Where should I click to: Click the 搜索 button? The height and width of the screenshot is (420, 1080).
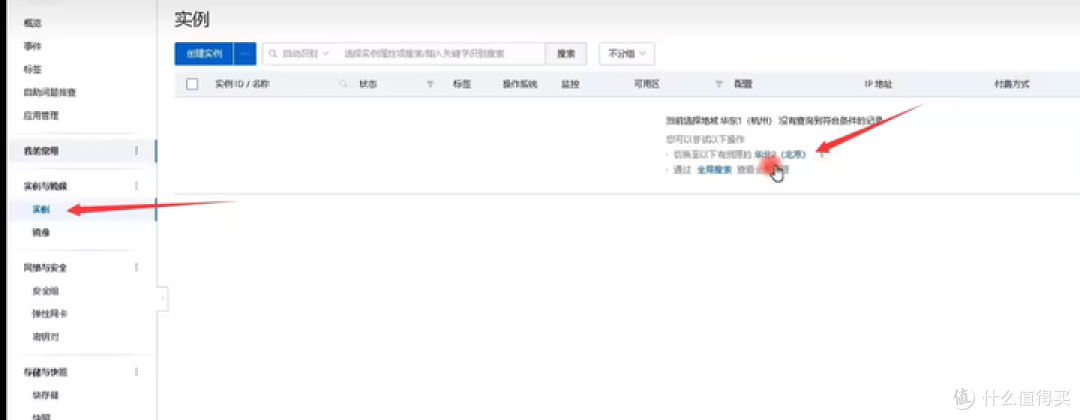pos(566,54)
